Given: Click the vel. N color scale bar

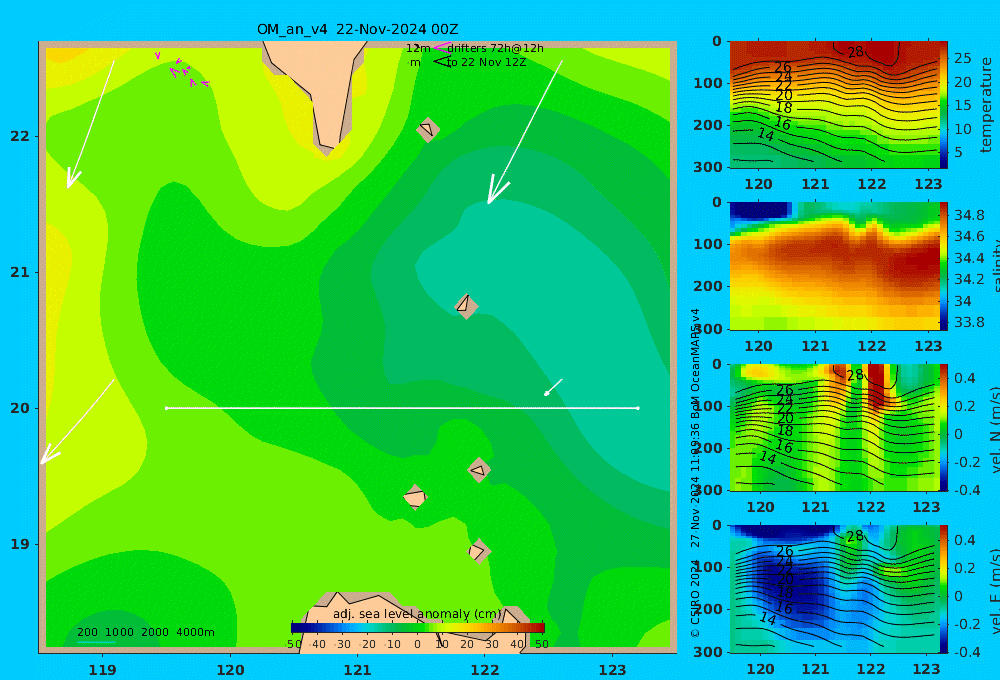Looking at the screenshot, I should pyautogui.click(x=944, y=427).
